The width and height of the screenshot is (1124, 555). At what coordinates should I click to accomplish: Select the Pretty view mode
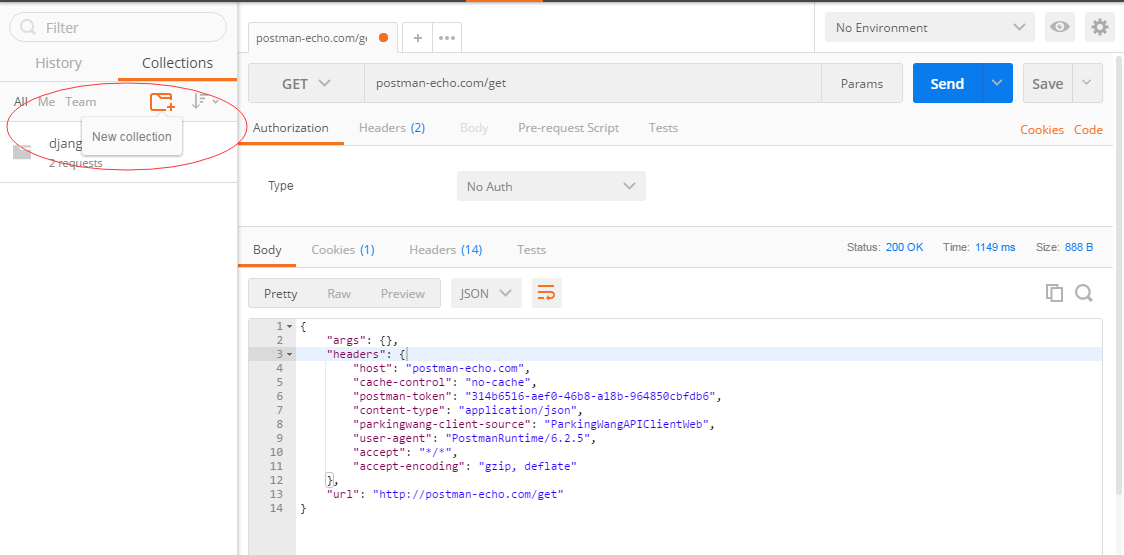point(280,293)
